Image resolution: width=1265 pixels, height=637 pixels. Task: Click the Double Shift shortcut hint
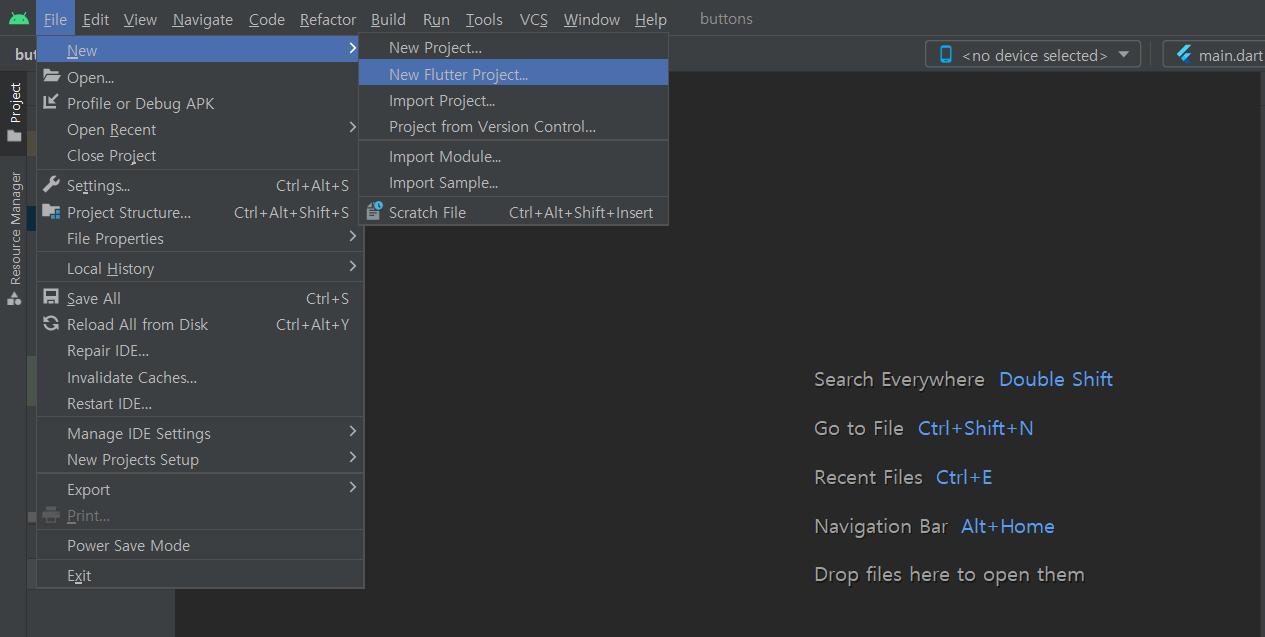coord(1056,379)
